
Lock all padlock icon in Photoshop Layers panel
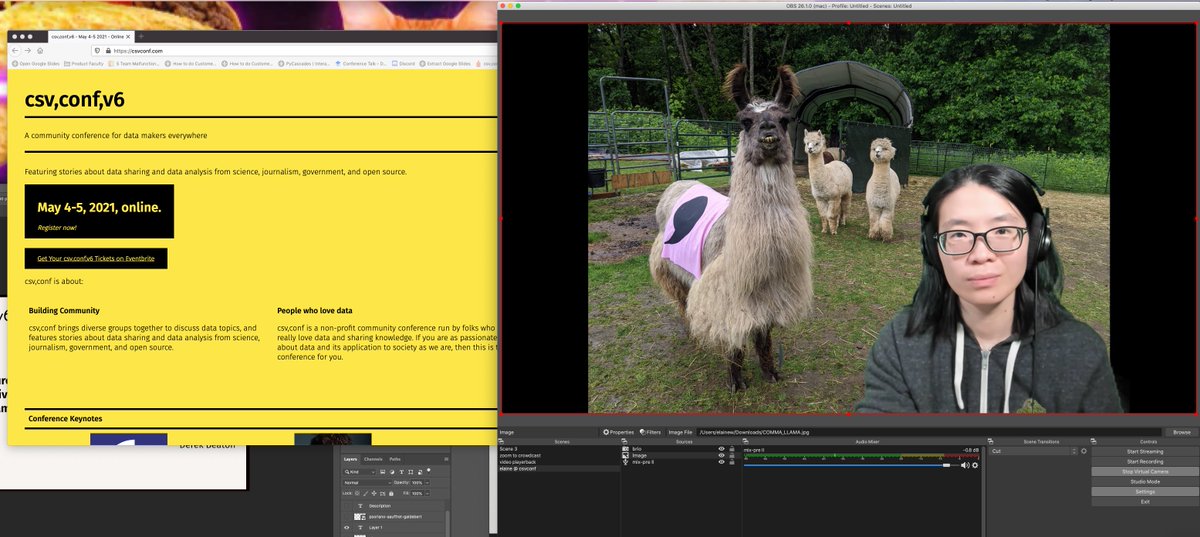pos(391,493)
